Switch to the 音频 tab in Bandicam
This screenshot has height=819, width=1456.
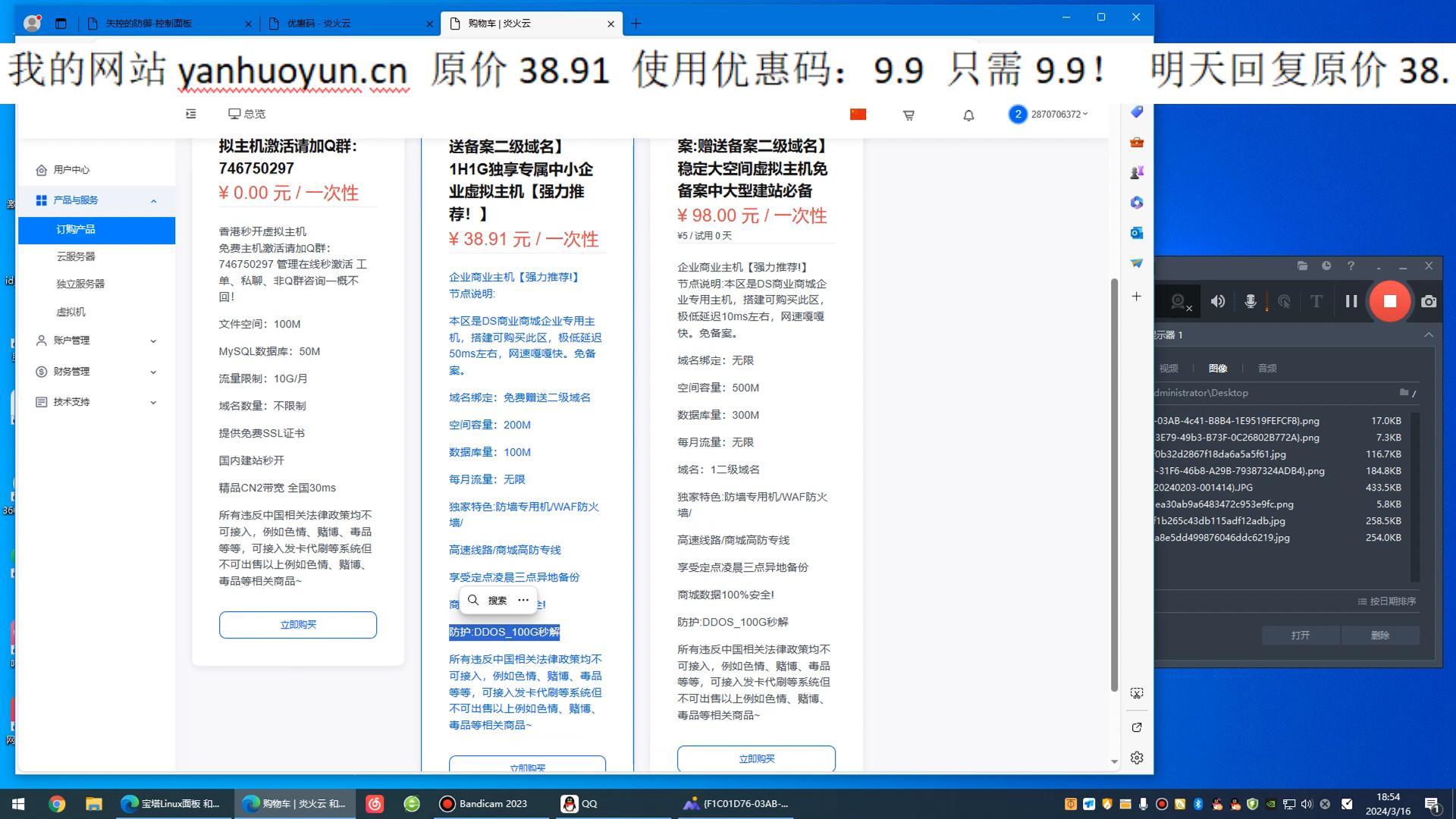coord(1267,368)
